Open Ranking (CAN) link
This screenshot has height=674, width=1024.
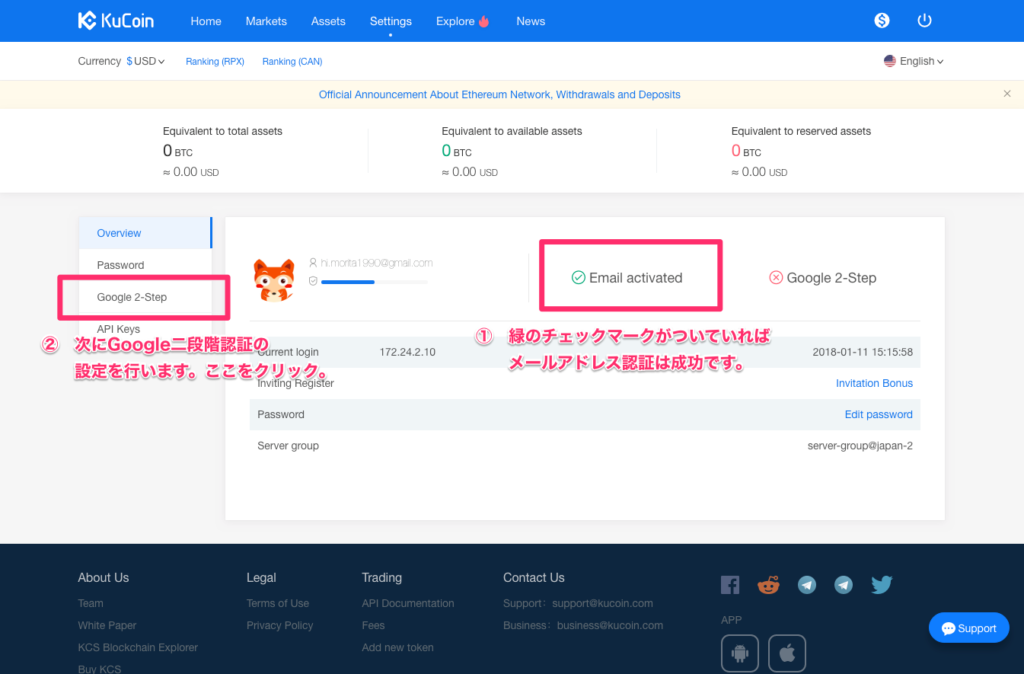click(x=292, y=61)
